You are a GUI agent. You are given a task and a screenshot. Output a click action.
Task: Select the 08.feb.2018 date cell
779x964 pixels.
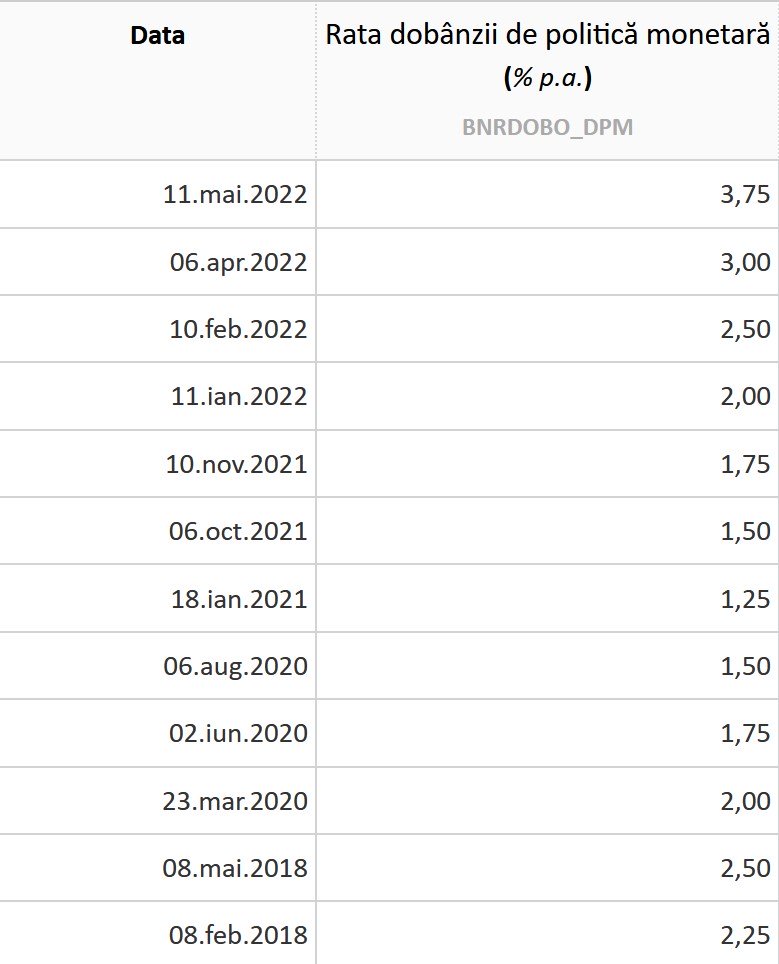[238, 935]
